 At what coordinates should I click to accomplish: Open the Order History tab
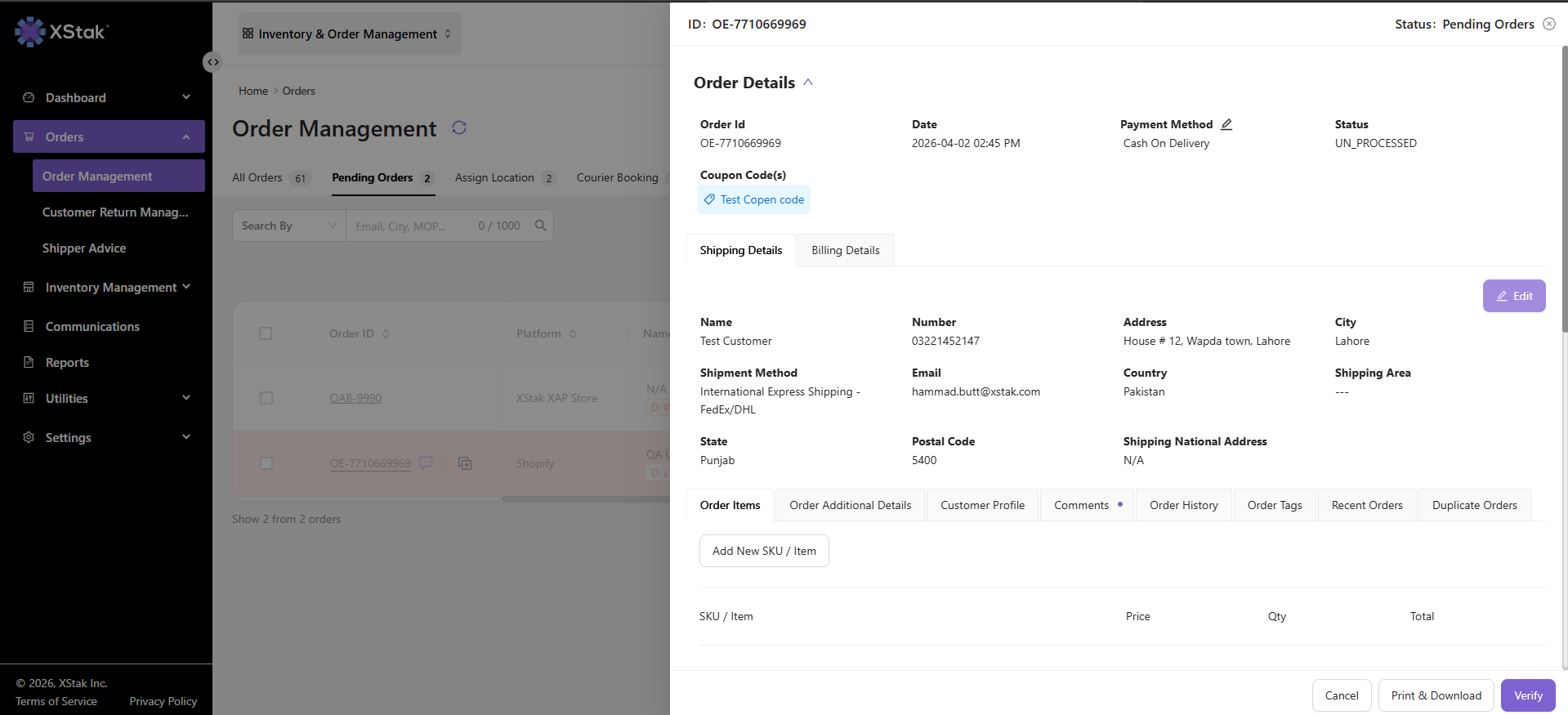click(1183, 505)
